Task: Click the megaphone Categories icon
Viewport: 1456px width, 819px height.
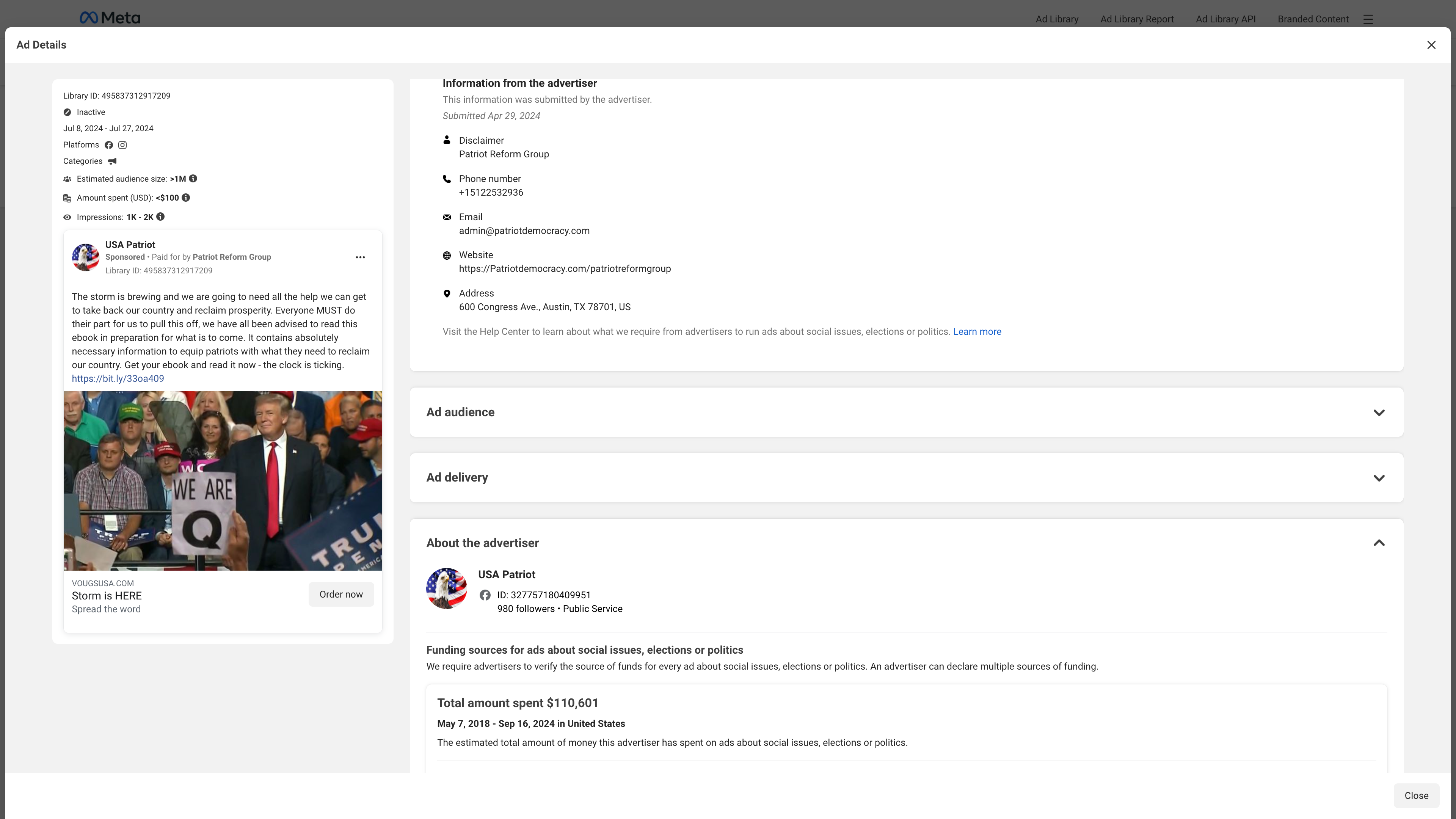Action: pos(113,162)
